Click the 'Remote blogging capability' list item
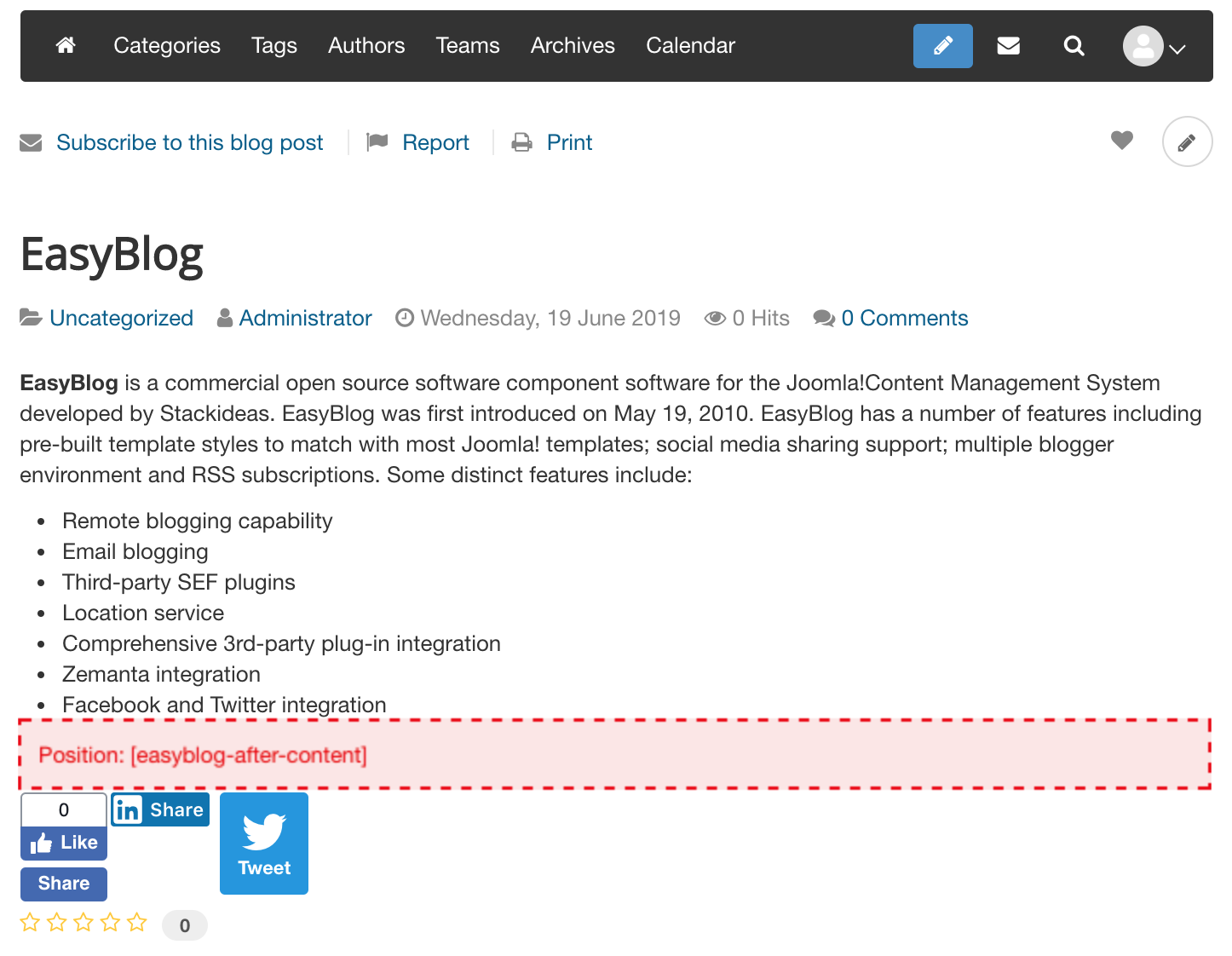The width and height of the screenshot is (1232, 956). [198, 521]
